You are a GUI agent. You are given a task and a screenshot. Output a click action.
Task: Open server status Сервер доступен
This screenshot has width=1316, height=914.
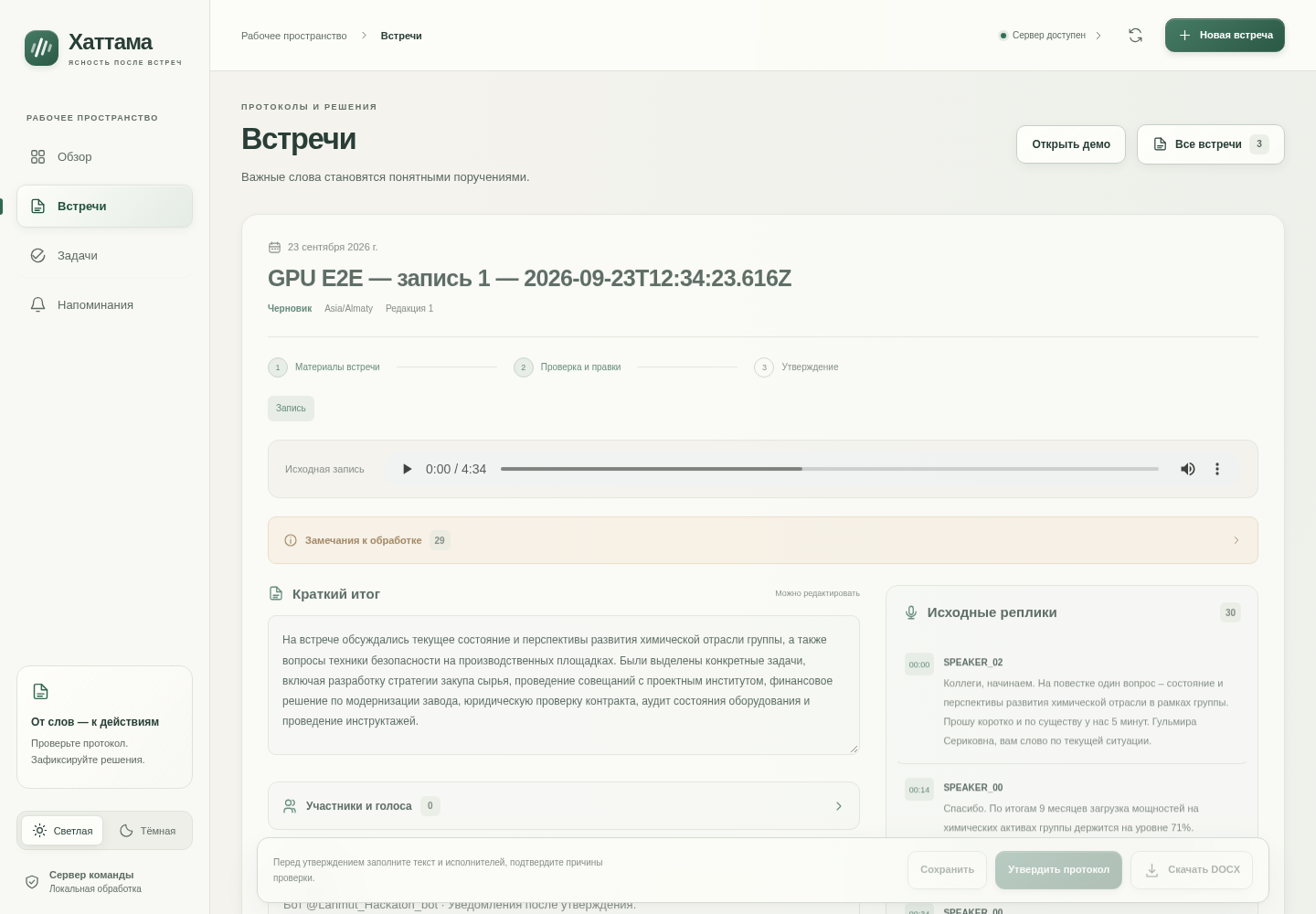point(1050,36)
